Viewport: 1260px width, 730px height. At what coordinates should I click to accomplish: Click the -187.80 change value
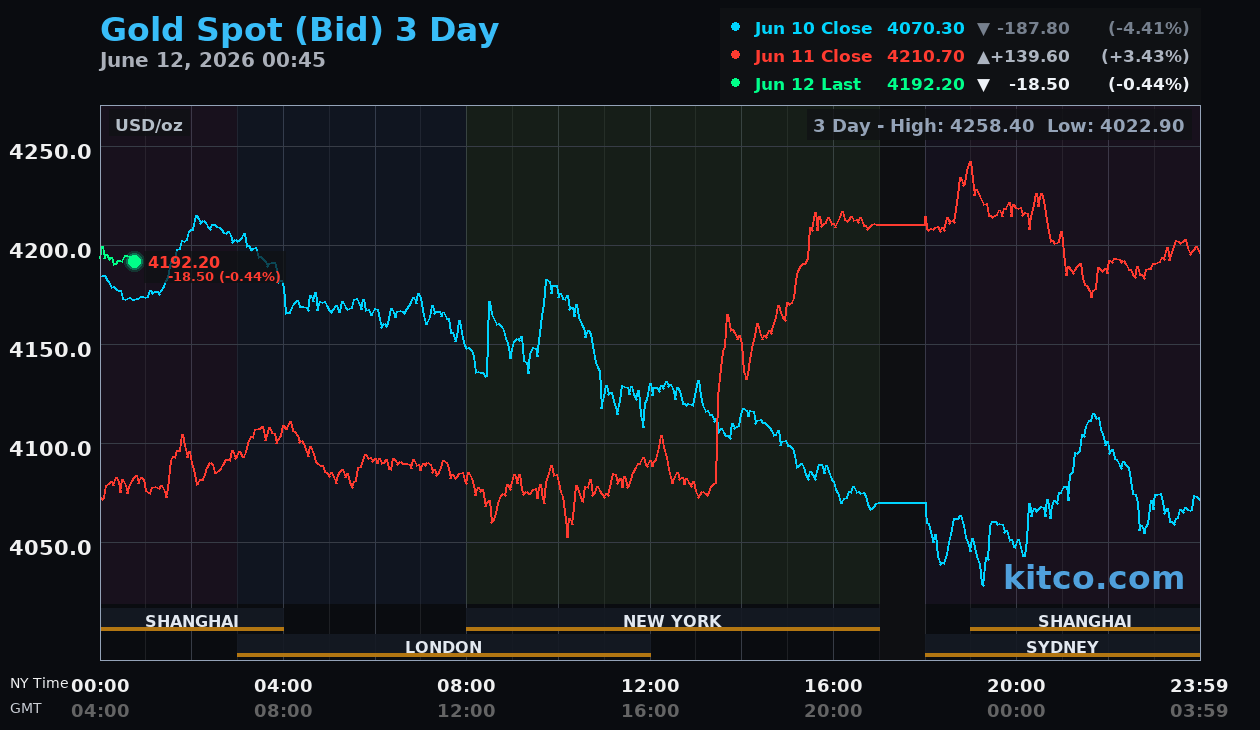[x=1033, y=29]
